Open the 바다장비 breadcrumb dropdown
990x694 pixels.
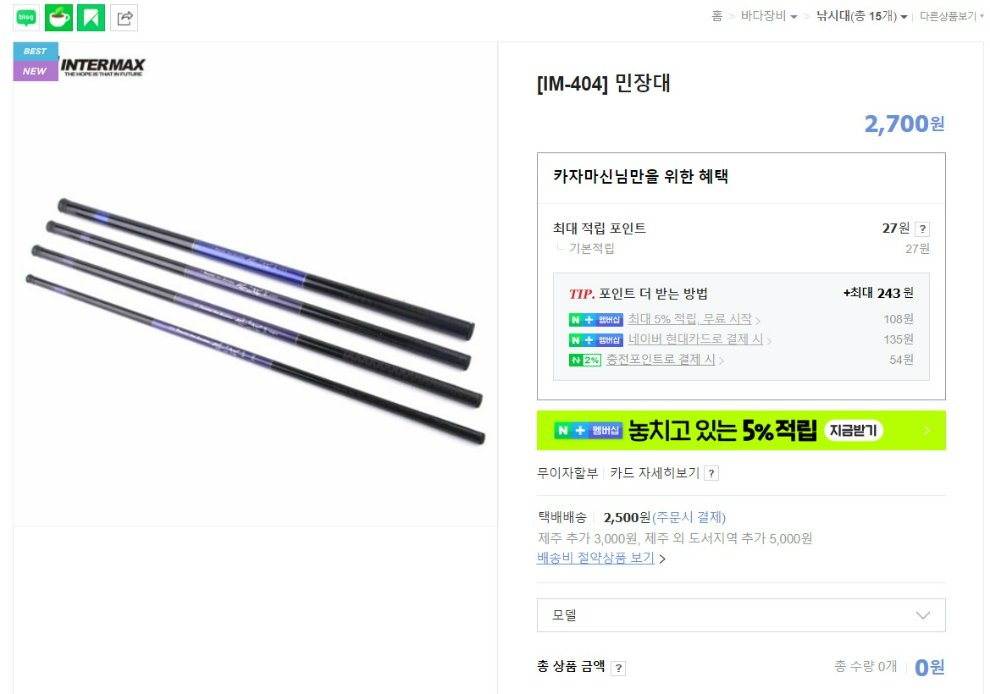[769, 16]
